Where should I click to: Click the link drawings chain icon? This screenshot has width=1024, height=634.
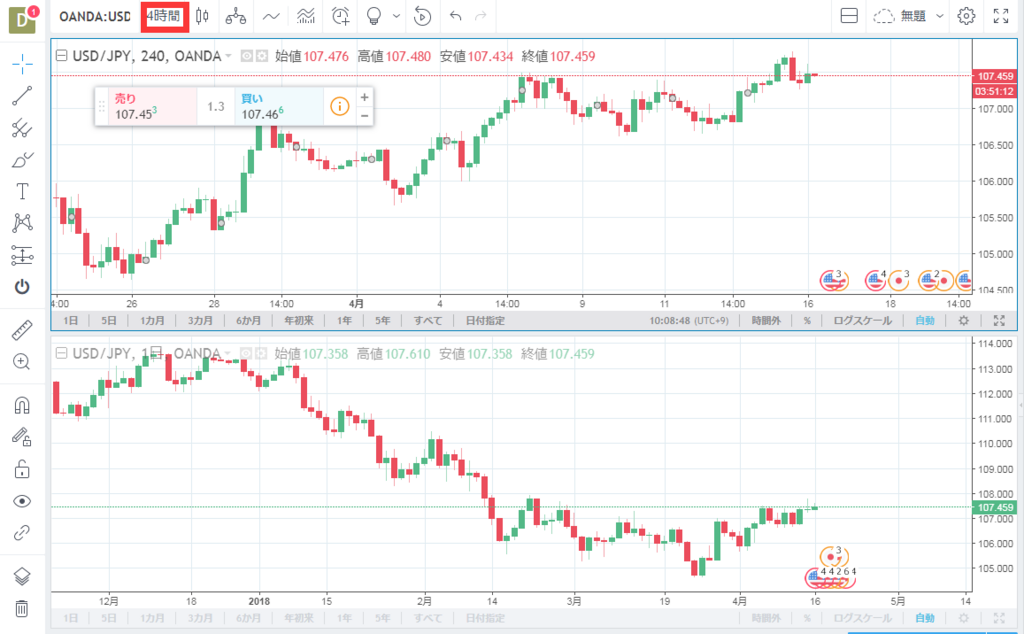[x=22, y=533]
